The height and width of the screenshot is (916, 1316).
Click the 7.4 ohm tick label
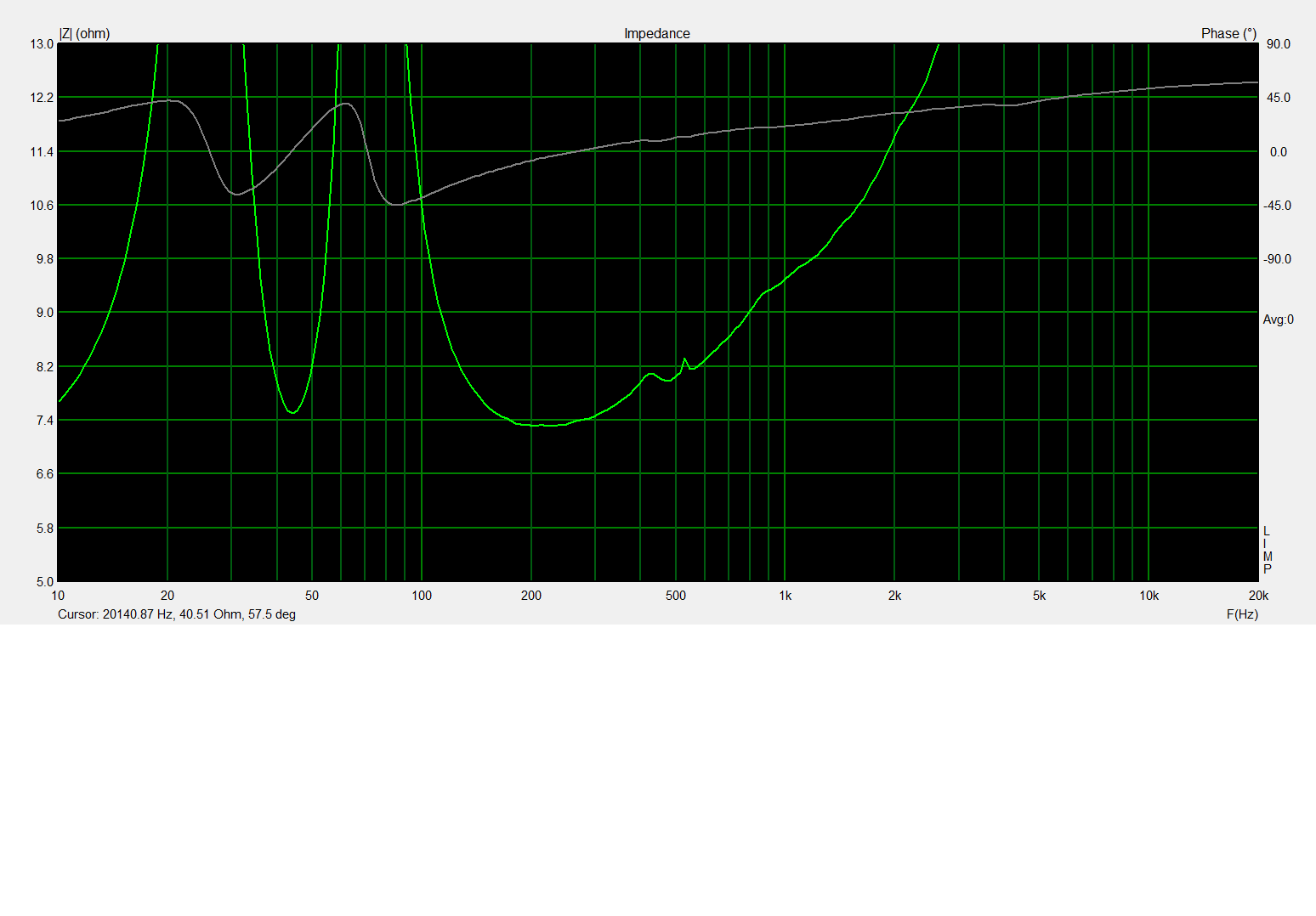[44, 421]
